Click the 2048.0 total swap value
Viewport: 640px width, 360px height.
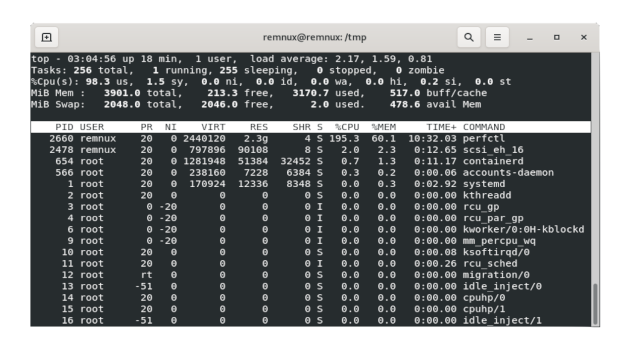pos(122,104)
